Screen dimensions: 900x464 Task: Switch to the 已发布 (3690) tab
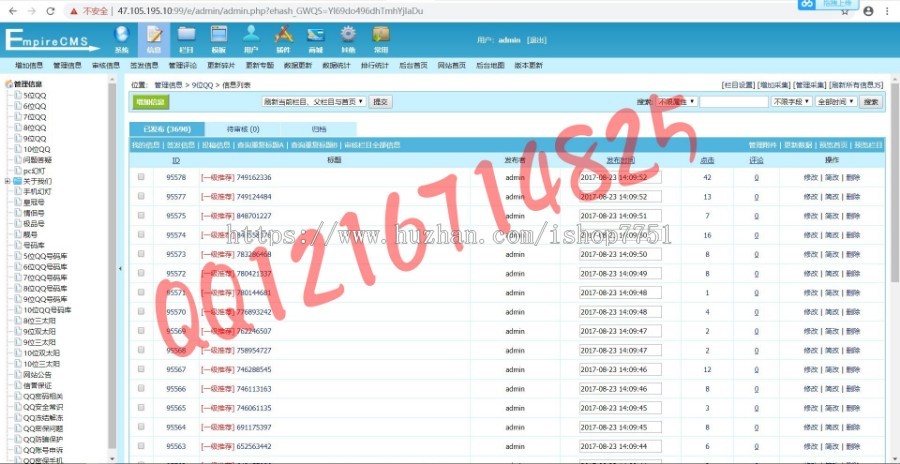click(167, 129)
